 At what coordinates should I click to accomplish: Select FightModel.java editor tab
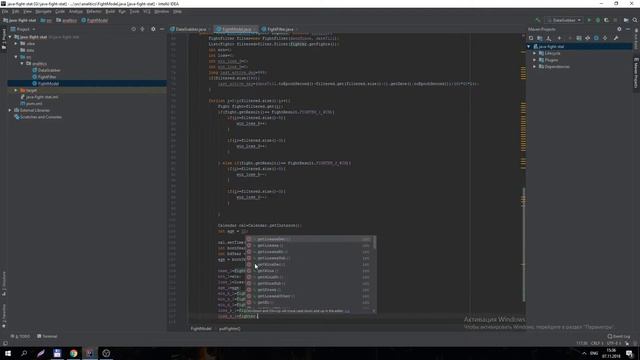[236, 29]
